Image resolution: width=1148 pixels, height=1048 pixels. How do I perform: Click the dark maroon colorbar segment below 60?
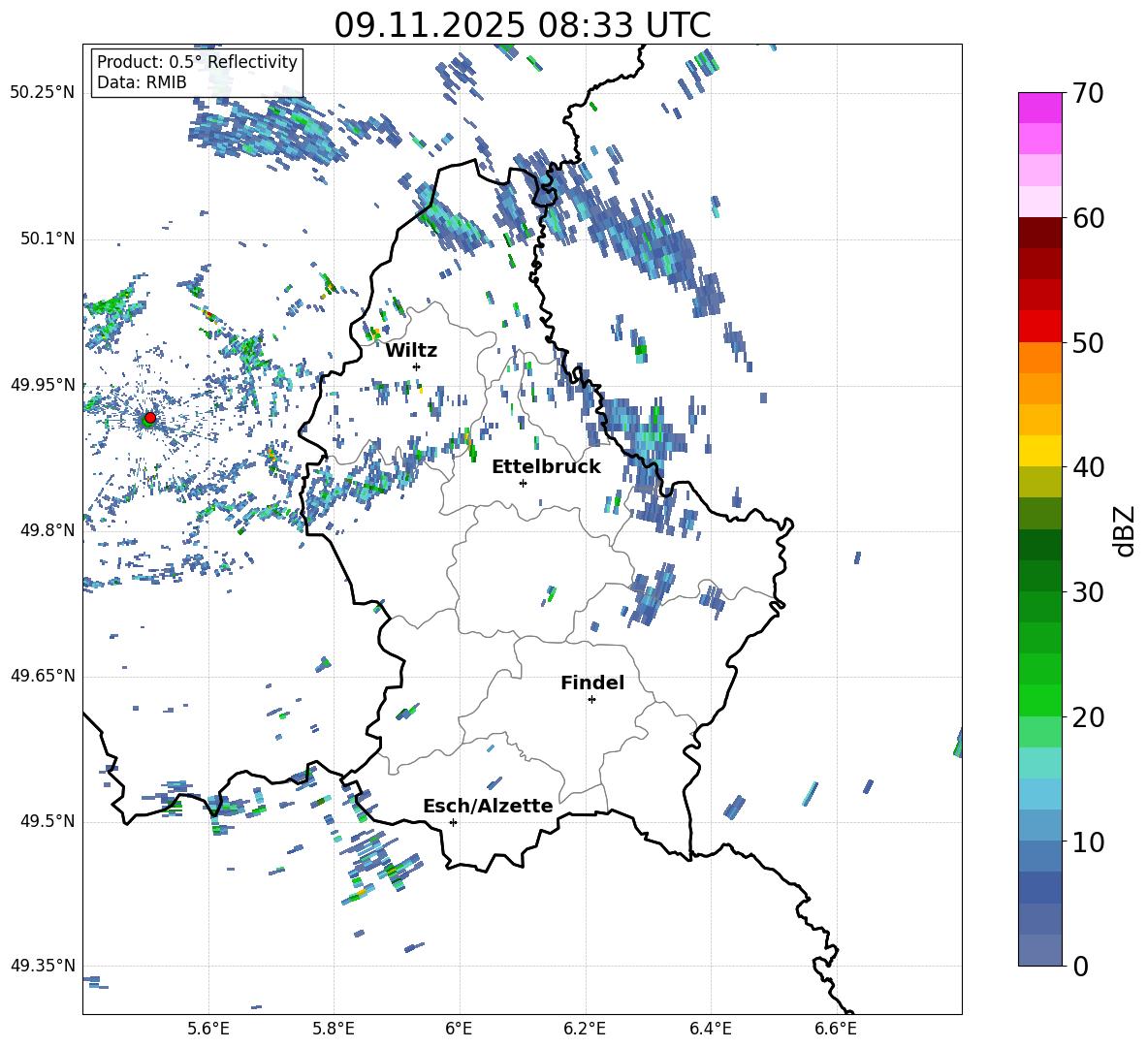coord(1039,233)
